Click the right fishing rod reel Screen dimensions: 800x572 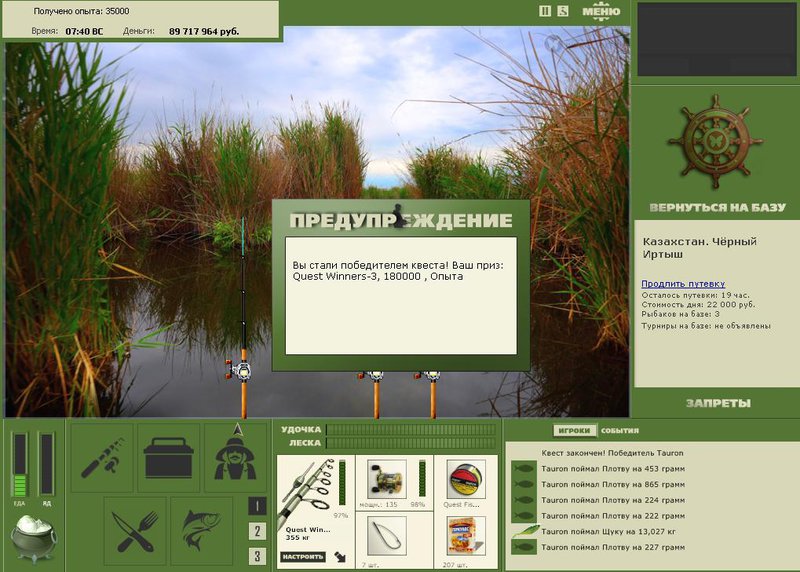point(432,377)
